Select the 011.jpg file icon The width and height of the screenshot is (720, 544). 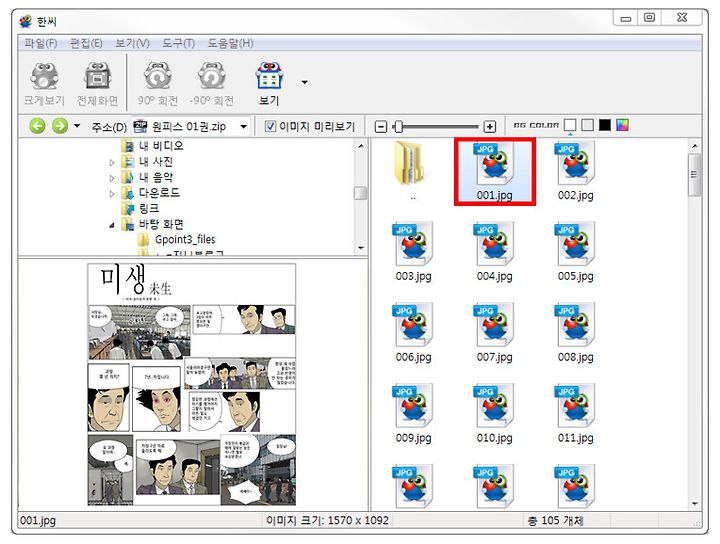[575, 406]
